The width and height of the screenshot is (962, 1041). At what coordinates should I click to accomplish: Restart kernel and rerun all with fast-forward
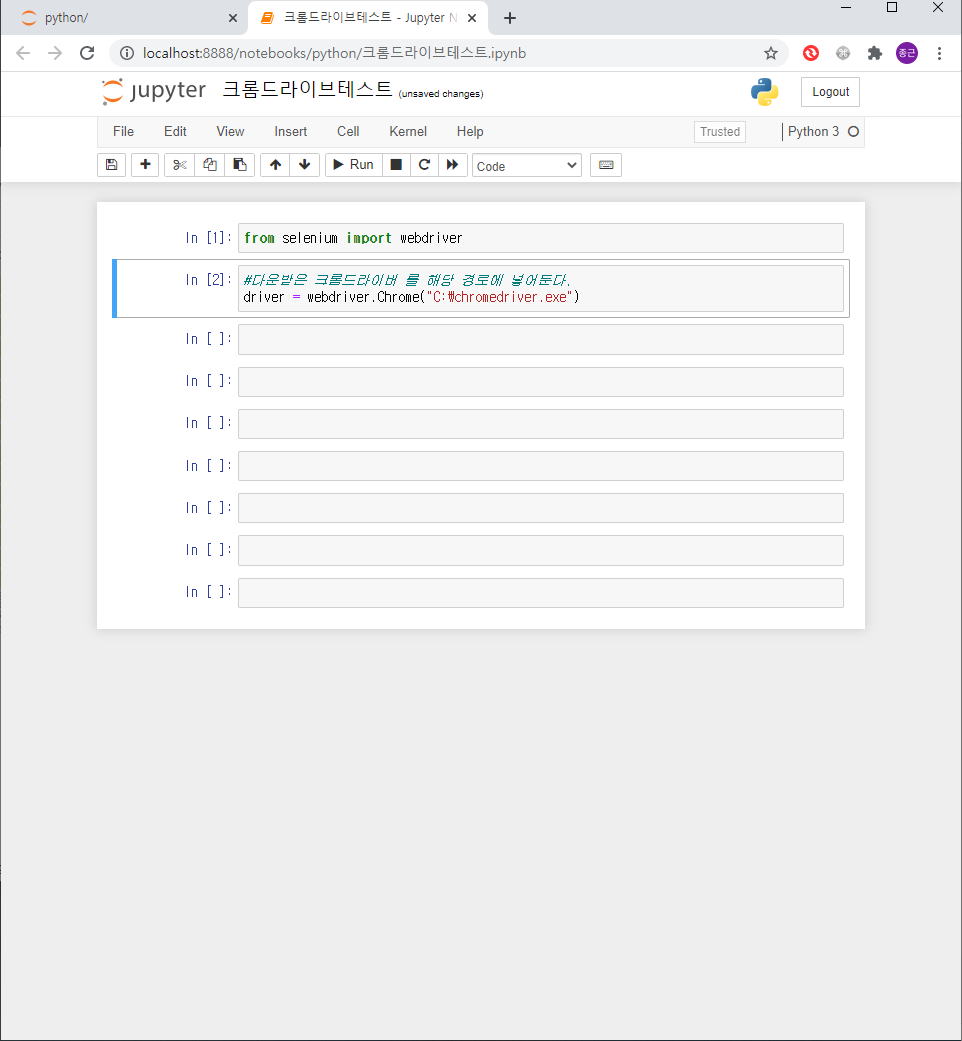pyautogui.click(x=453, y=165)
